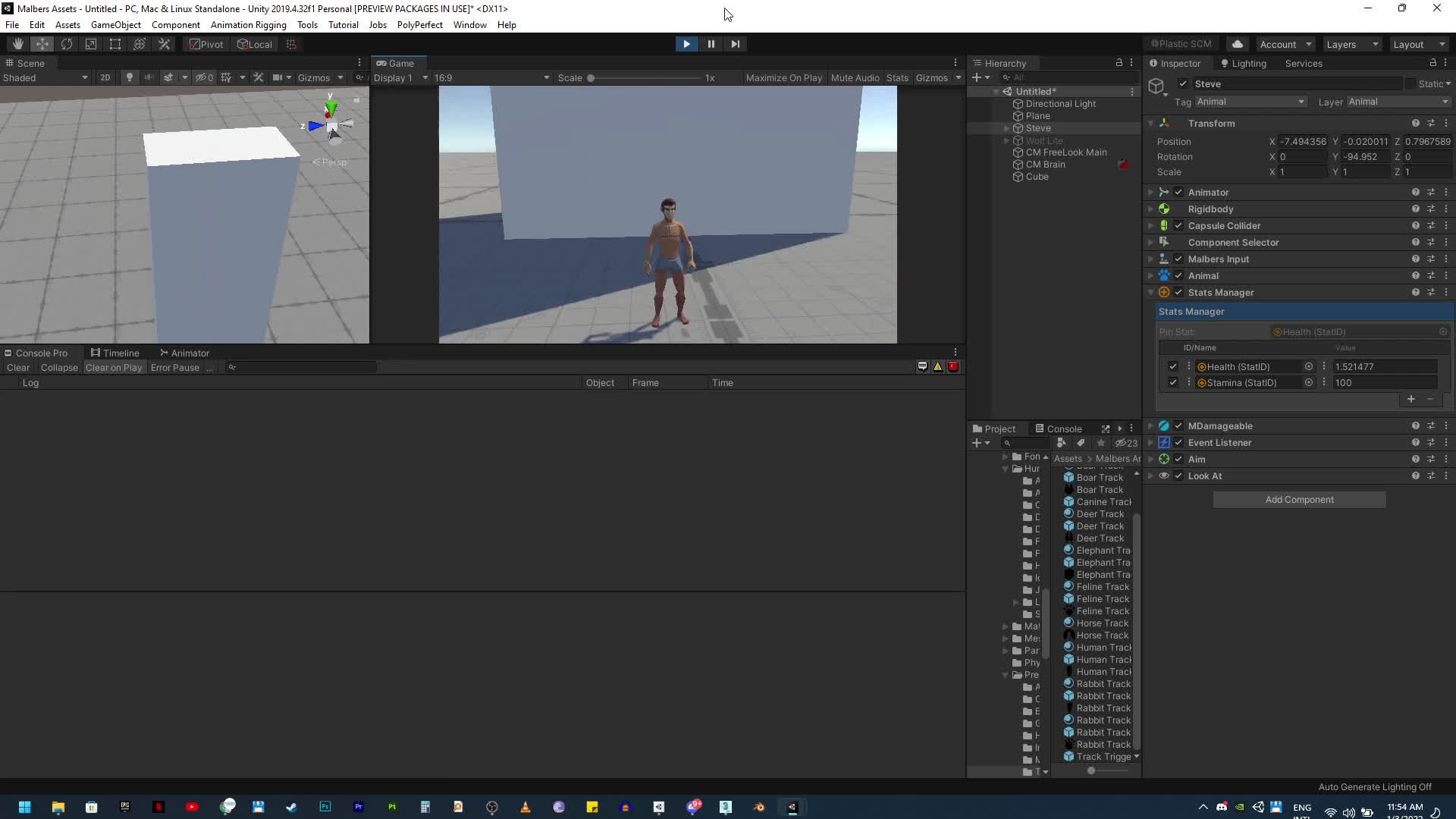Expand the Animator component
The width and height of the screenshot is (1456, 819).
click(x=1150, y=193)
